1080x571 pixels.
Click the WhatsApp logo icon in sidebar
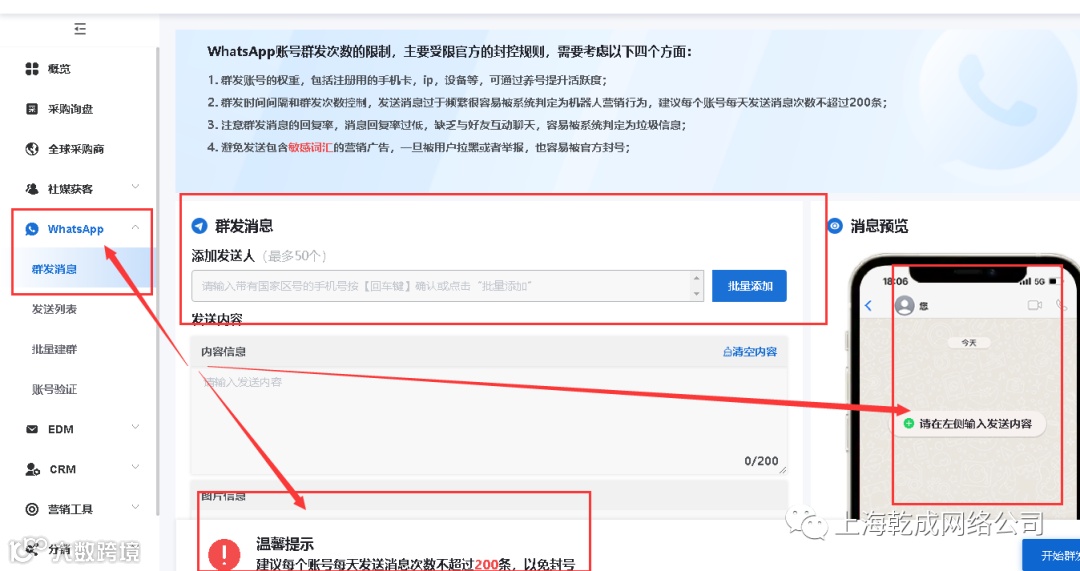click(32, 229)
